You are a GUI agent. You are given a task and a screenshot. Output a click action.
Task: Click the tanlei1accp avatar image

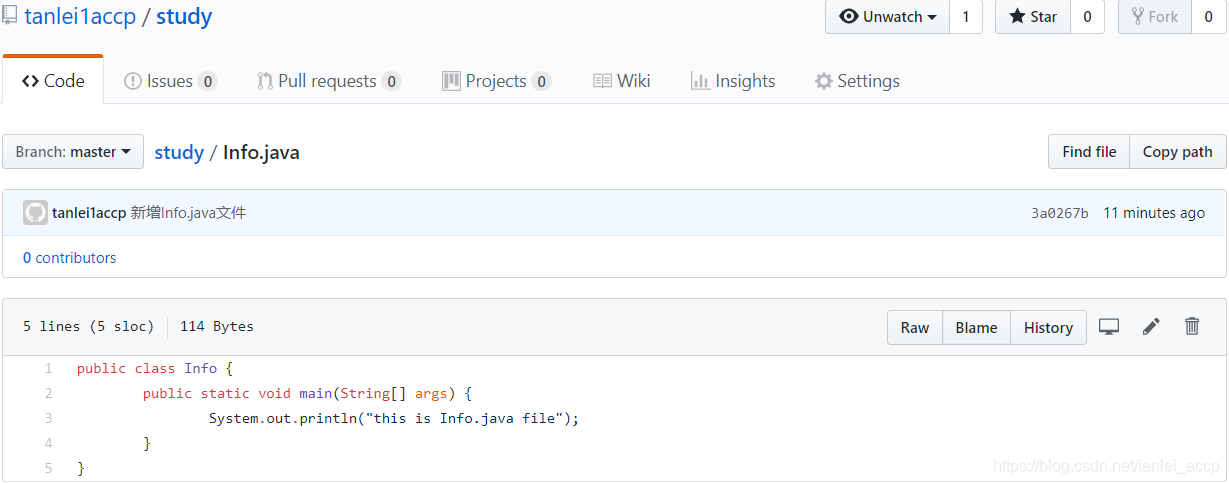coord(35,212)
